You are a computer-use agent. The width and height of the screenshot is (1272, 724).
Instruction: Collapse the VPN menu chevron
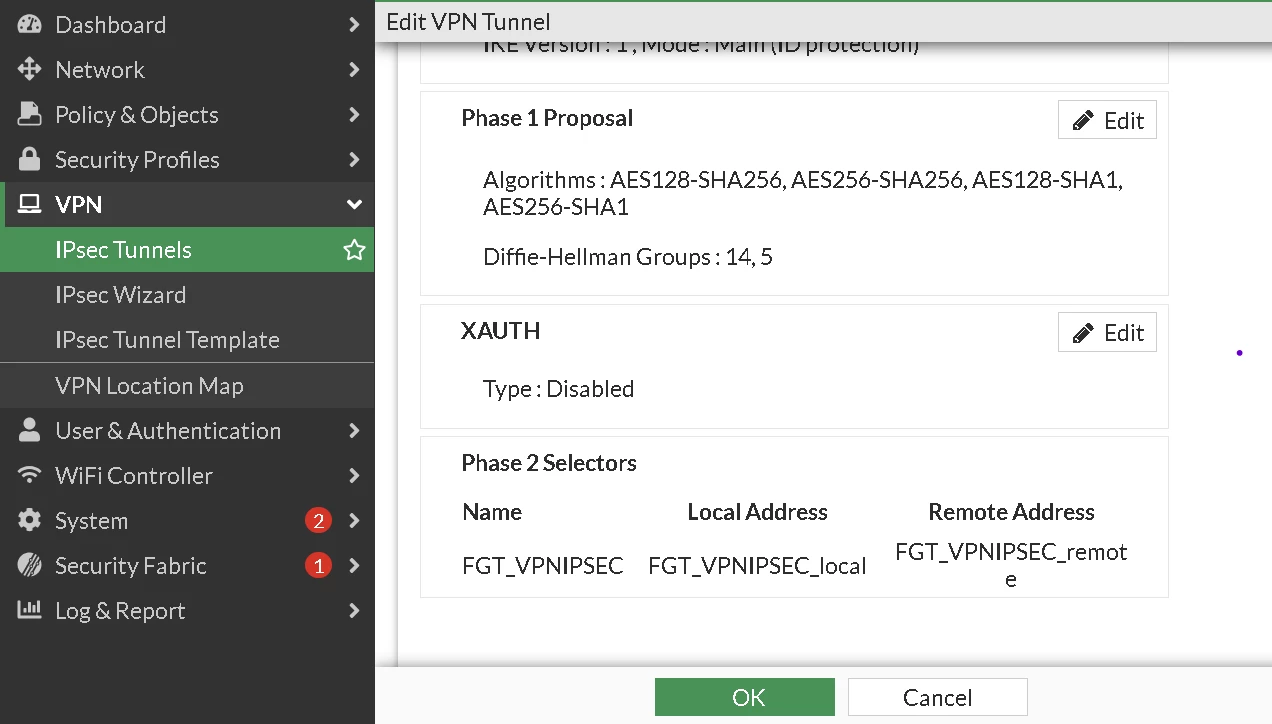[x=354, y=205]
